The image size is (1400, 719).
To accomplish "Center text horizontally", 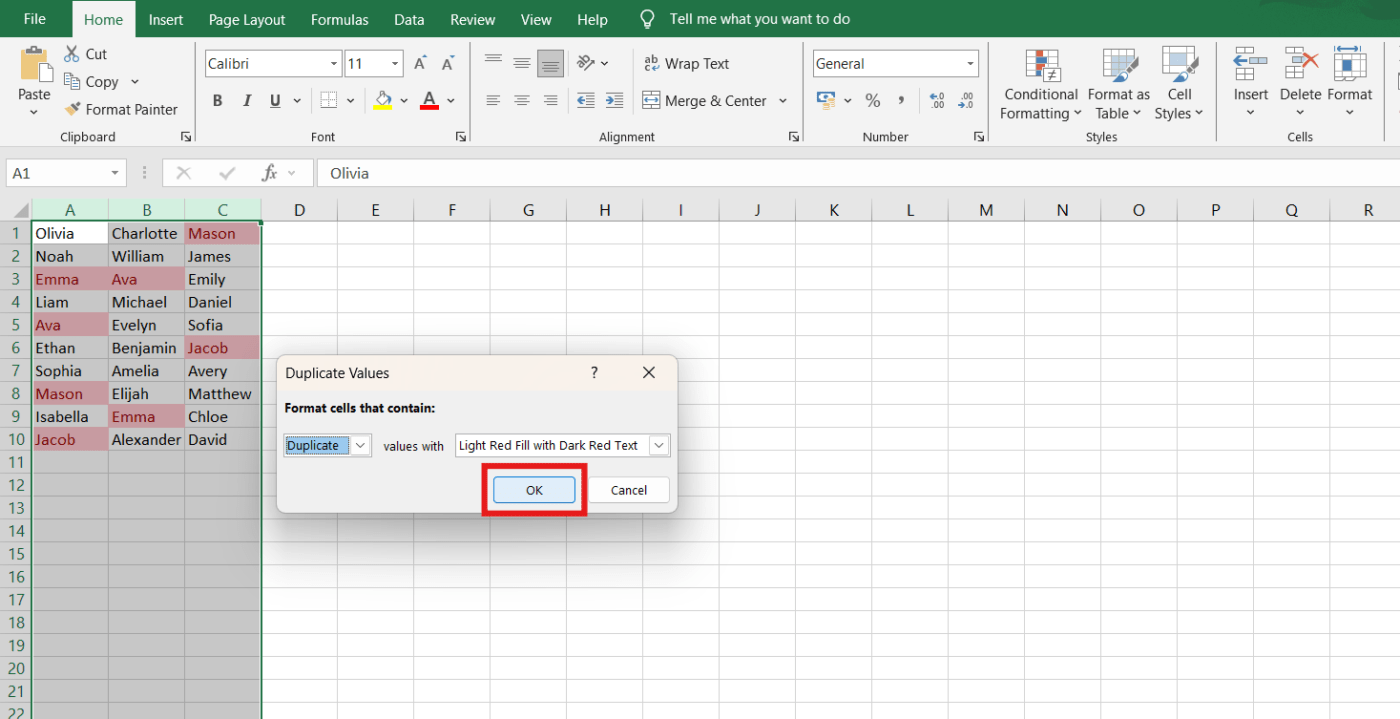I will pos(522,101).
